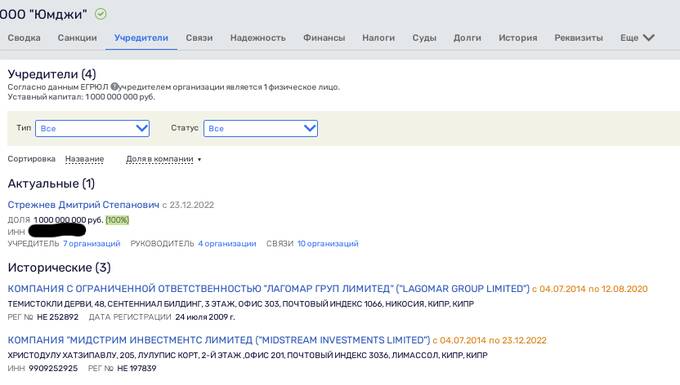
Task: Open the Налоги tab
Action: tap(378, 38)
